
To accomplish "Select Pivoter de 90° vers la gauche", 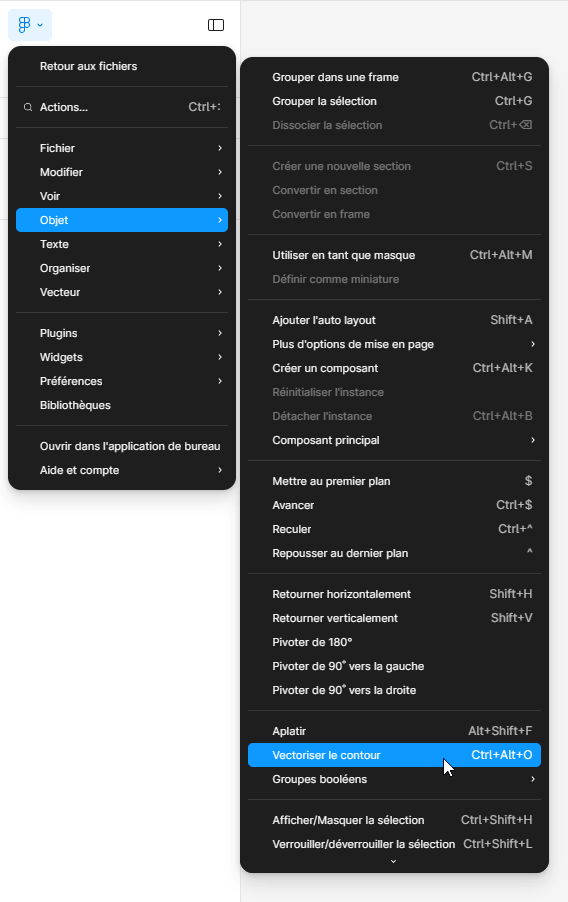I will click(x=394, y=666).
